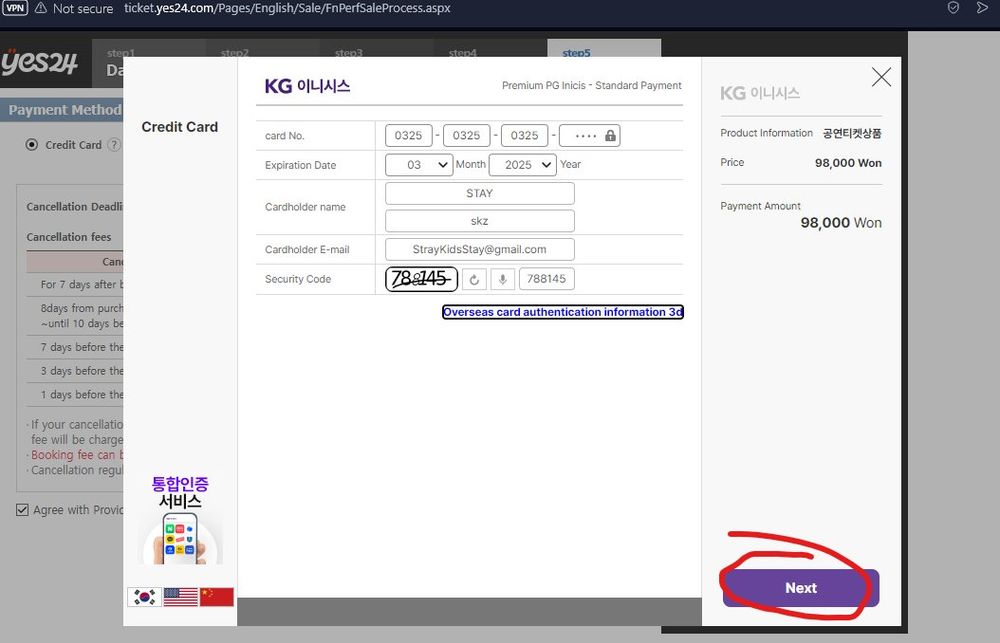Click the Payment Amount 98,000 Won total
This screenshot has height=643, width=1000.
[x=841, y=223]
